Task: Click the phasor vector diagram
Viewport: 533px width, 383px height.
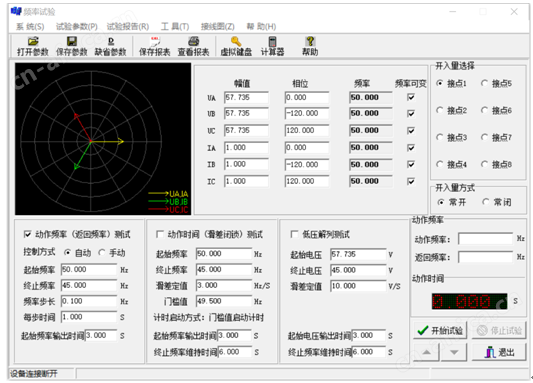Action: tap(103, 139)
